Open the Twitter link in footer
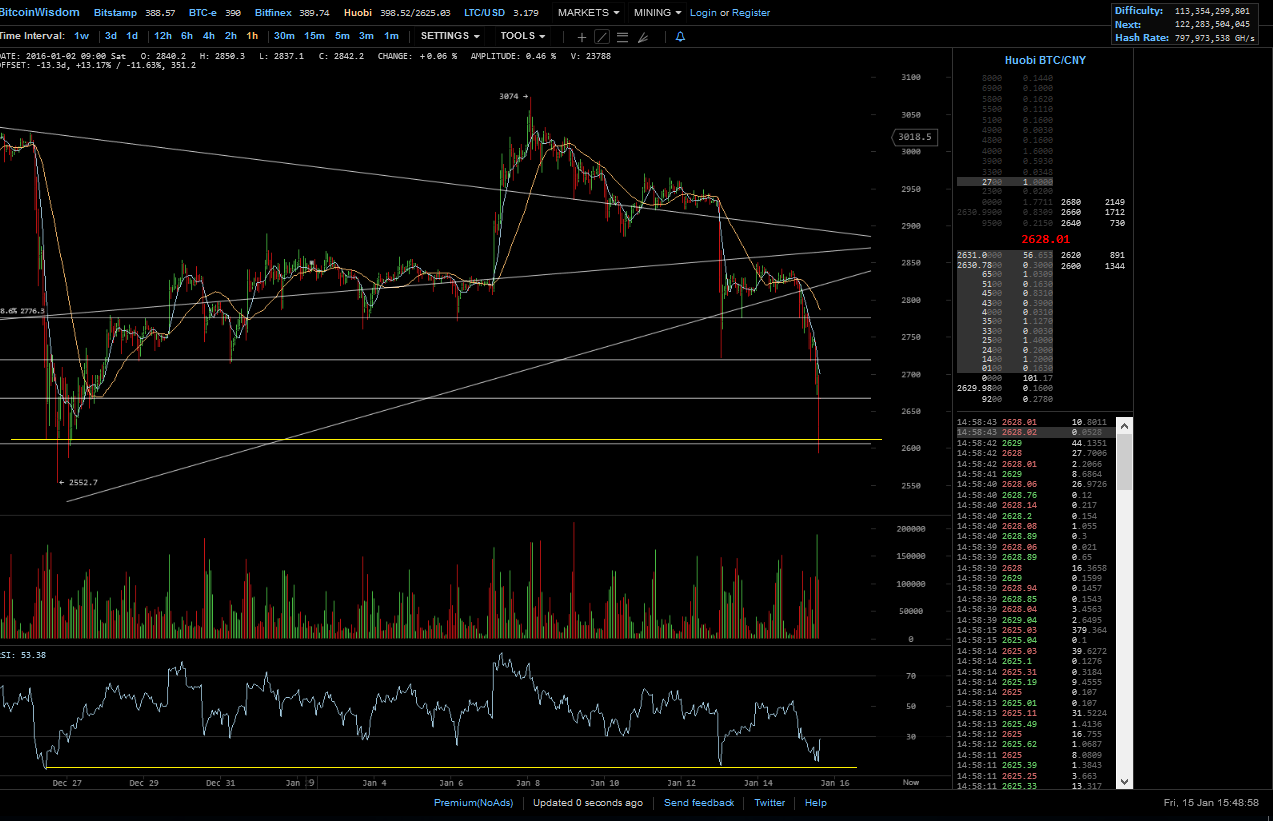The image size is (1273, 821). (x=769, y=803)
